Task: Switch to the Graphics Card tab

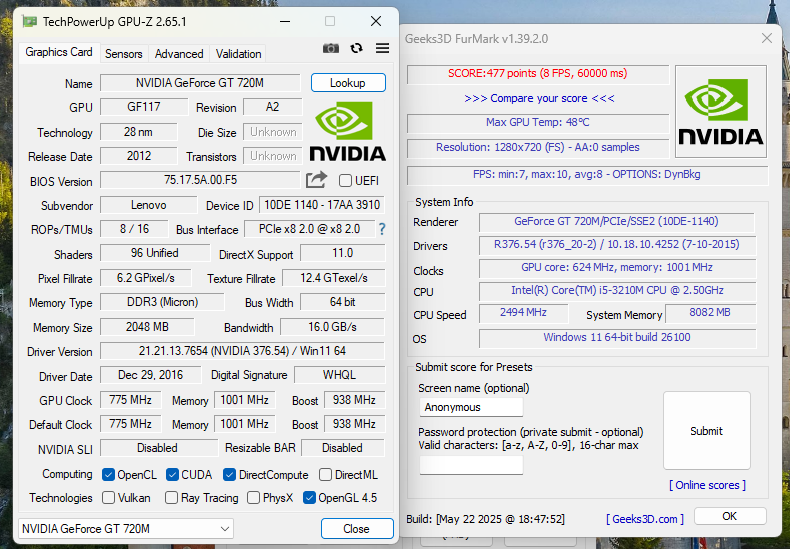Action: click(58, 52)
